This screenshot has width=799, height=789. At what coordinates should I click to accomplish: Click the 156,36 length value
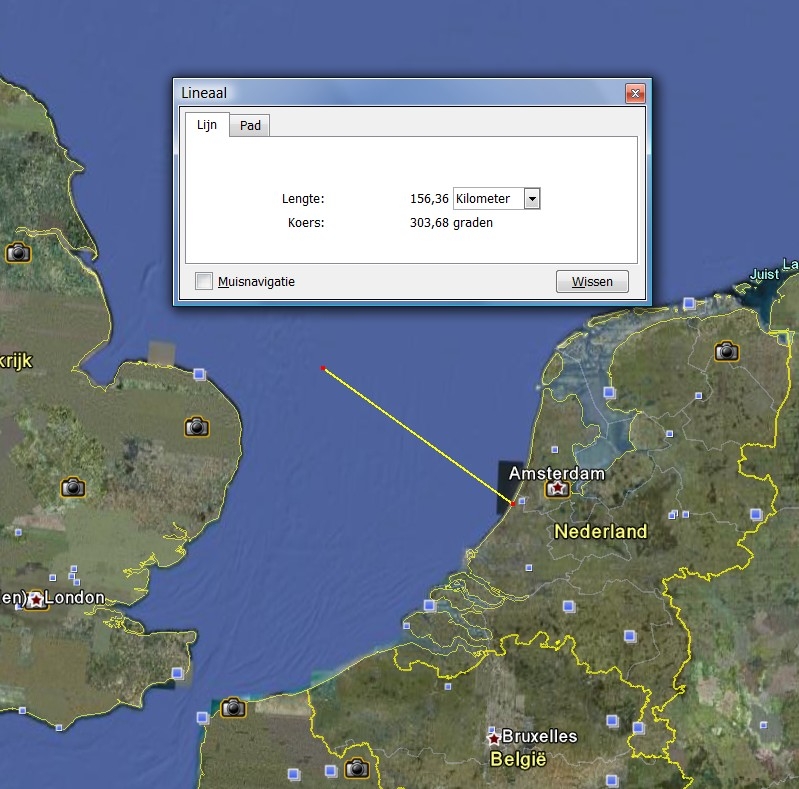429,199
